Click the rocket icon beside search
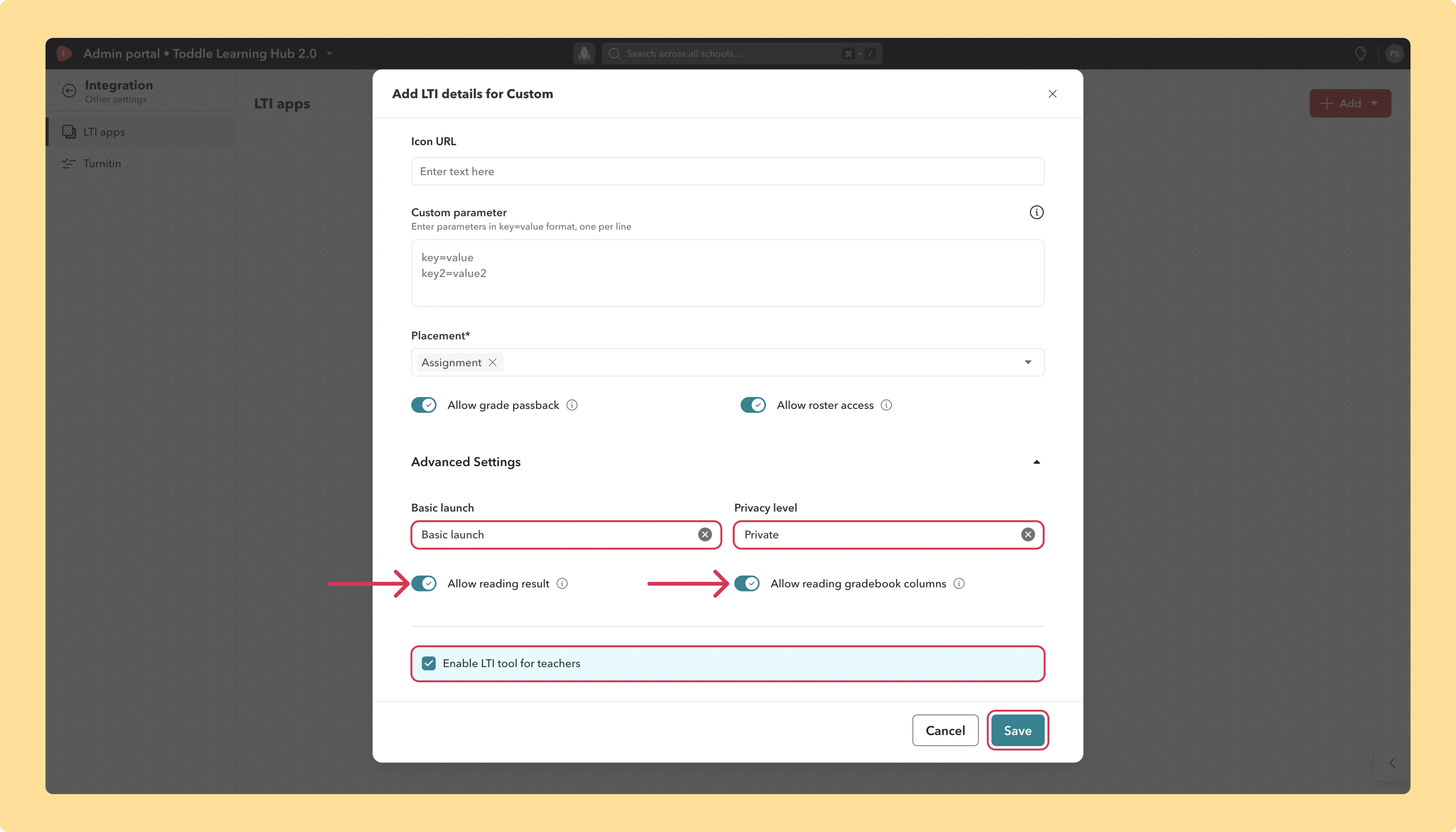 (x=583, y=54)
